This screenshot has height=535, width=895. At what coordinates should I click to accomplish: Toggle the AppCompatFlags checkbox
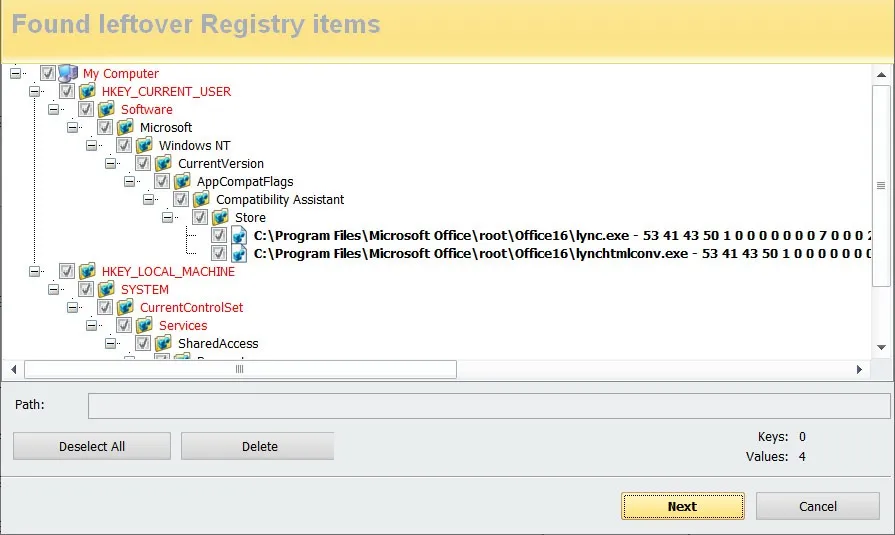point(162,181)
